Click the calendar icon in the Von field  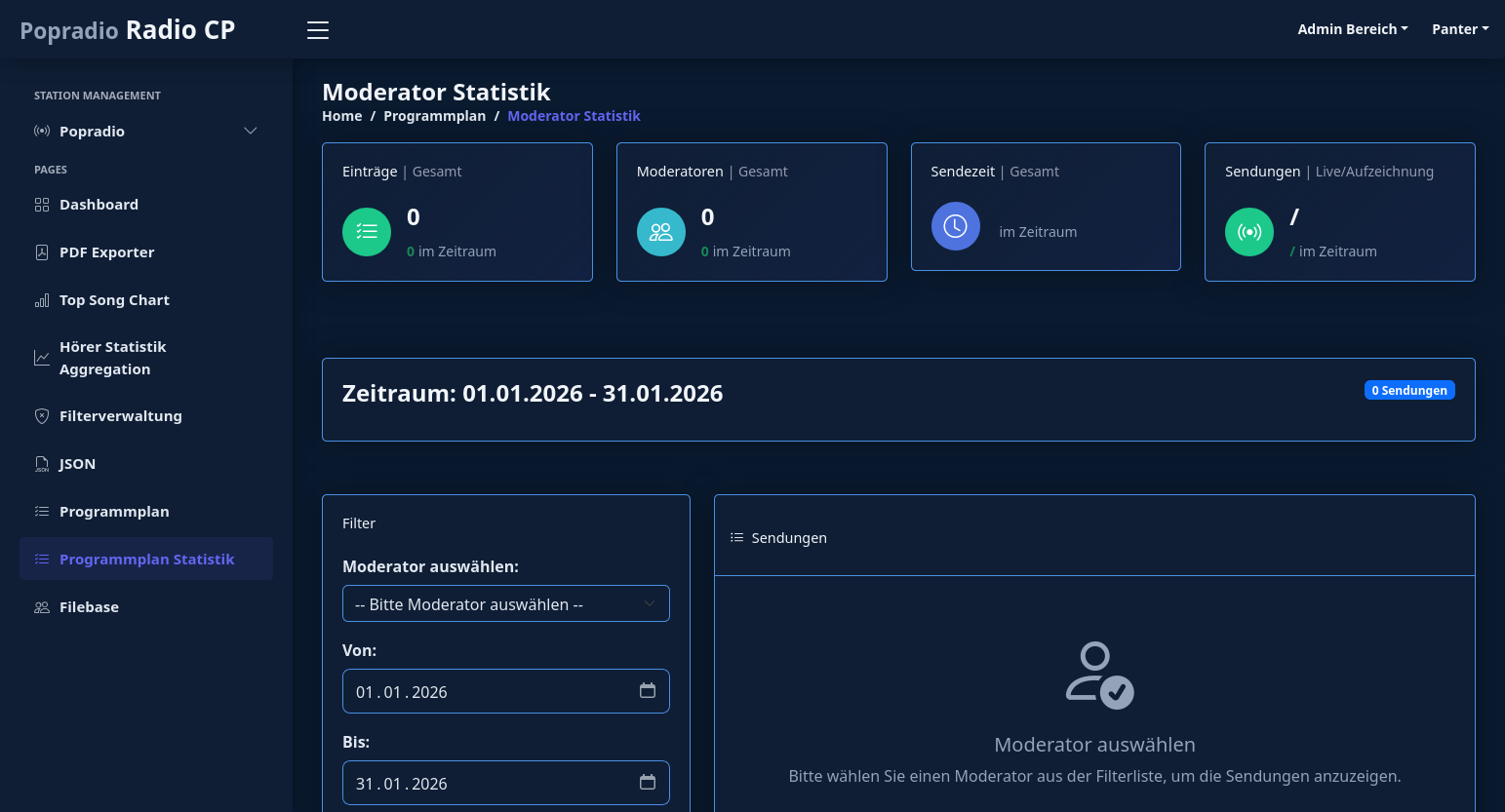tap(648, 690)
